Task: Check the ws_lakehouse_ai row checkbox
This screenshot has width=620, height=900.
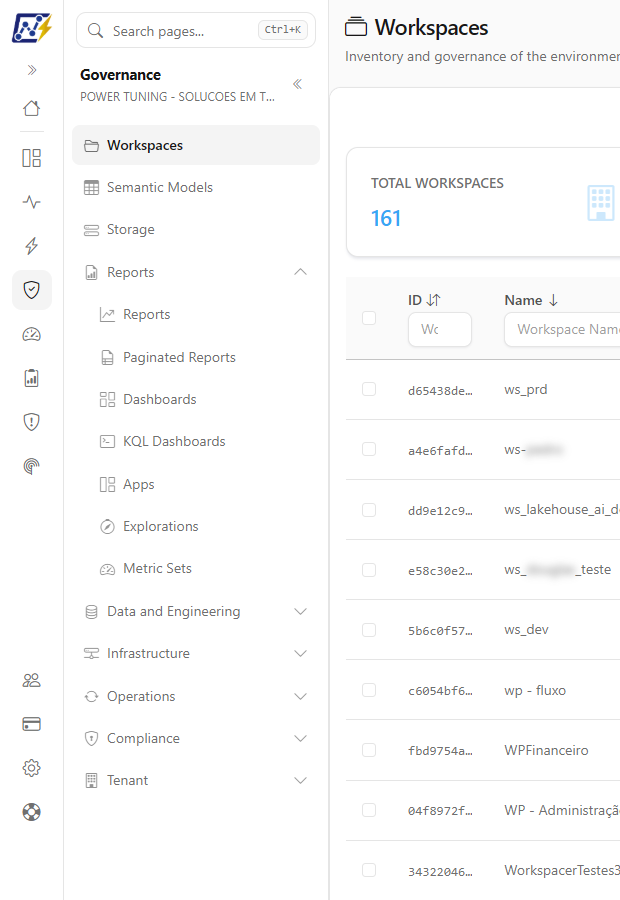Action: [x=369, y=510]
